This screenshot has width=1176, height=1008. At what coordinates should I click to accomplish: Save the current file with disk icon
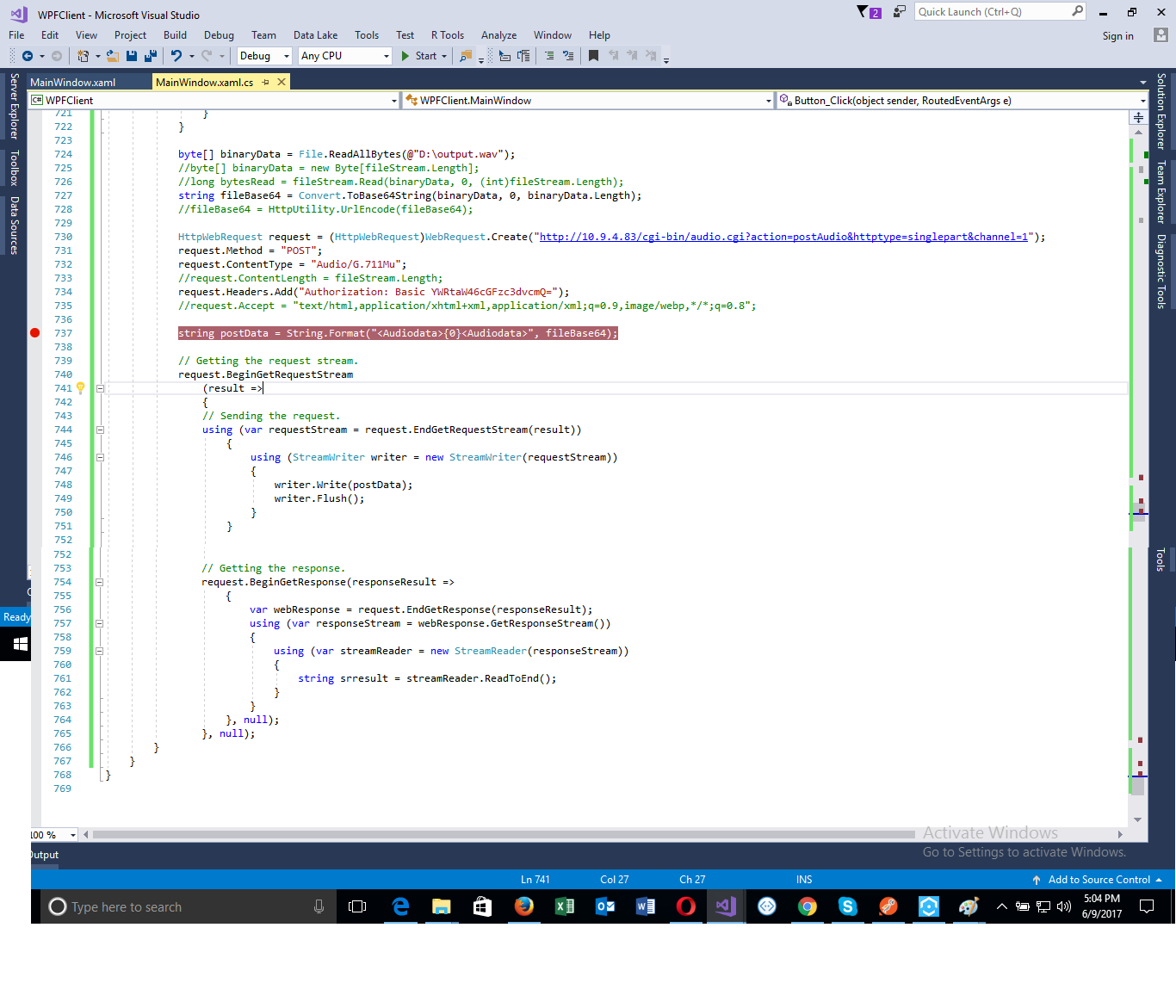(x=132, y=56)
